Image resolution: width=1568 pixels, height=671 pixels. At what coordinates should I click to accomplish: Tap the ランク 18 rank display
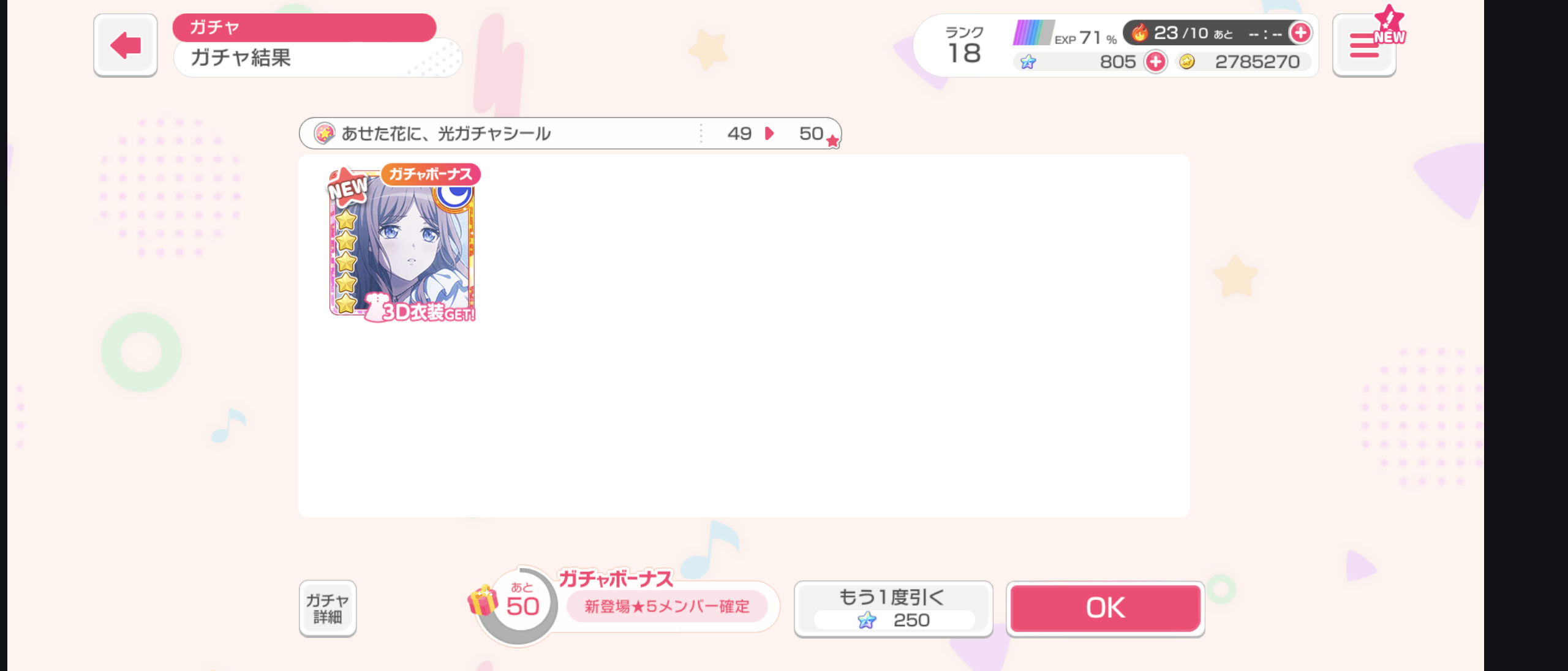coord(964,45)
